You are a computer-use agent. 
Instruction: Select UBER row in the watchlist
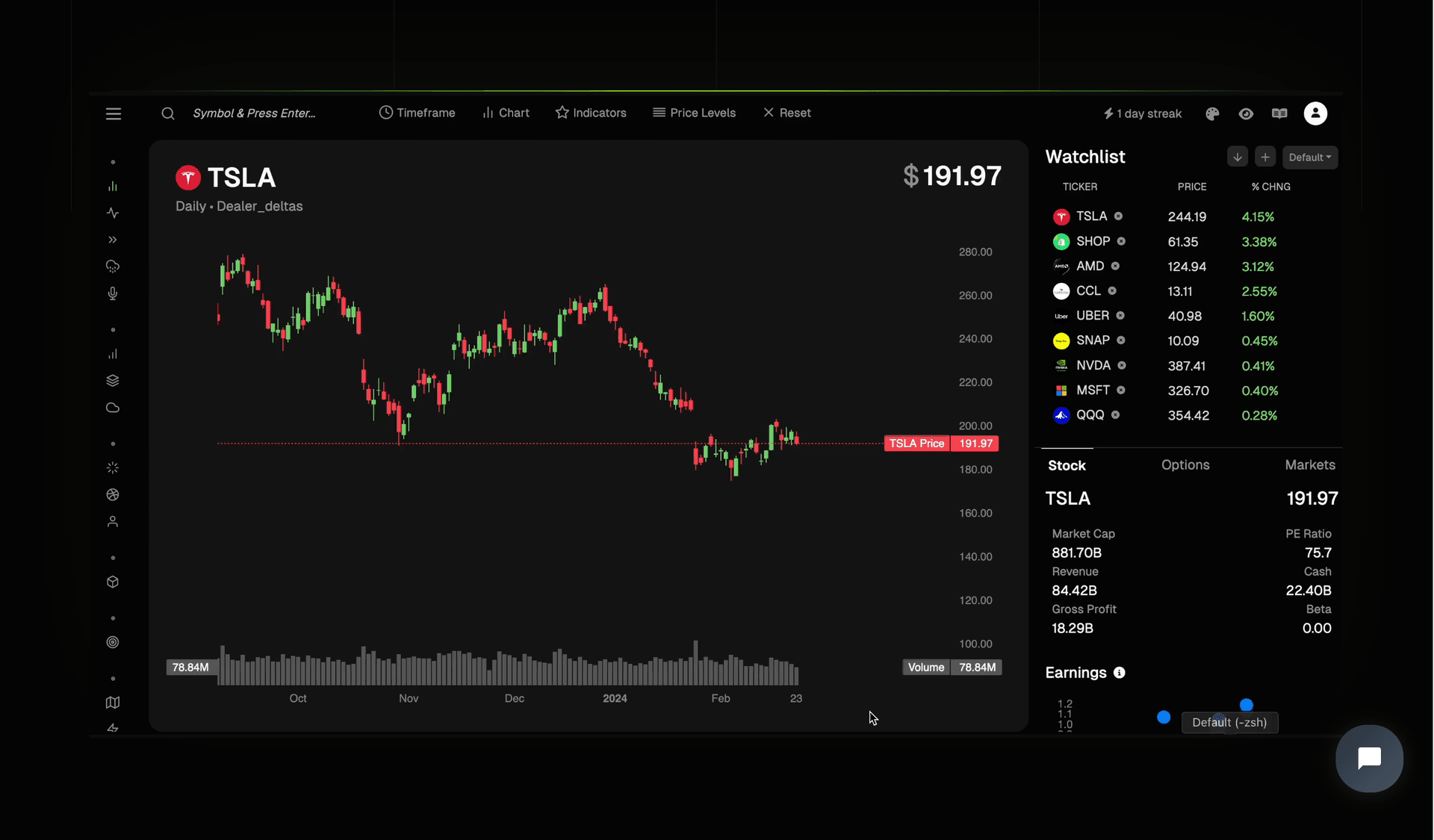point(1192,316)
